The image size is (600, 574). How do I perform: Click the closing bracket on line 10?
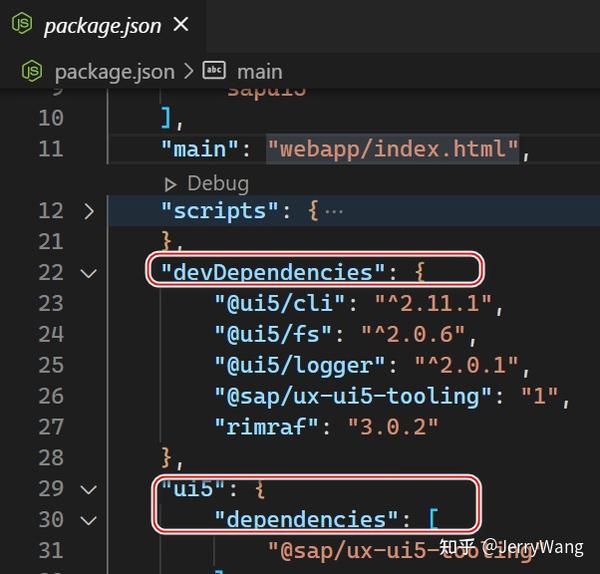[x=166, y=118]
